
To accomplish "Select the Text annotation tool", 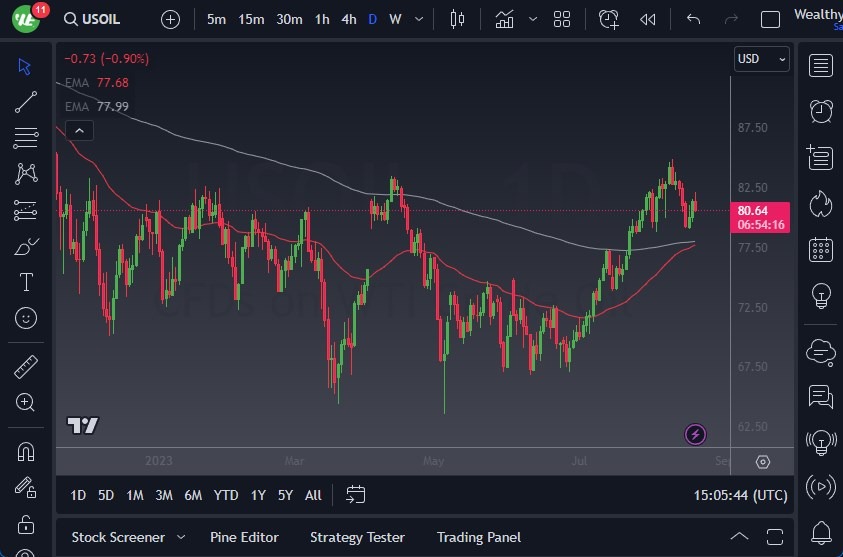I will coord(26,282).
